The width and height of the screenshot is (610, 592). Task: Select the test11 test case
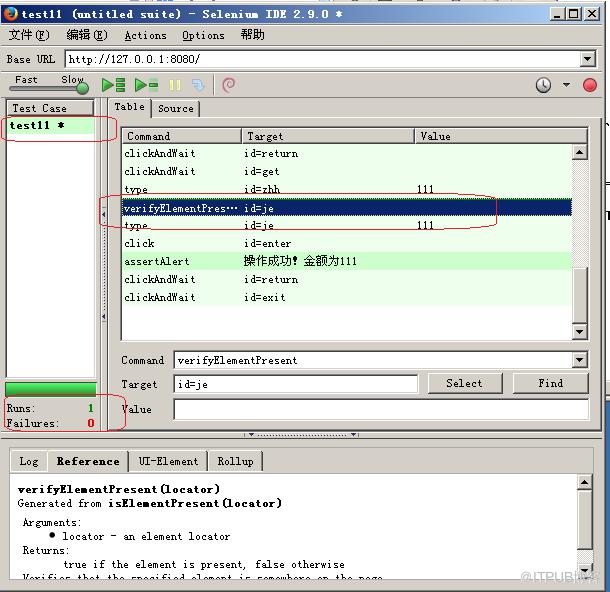[x=51, y=125]
